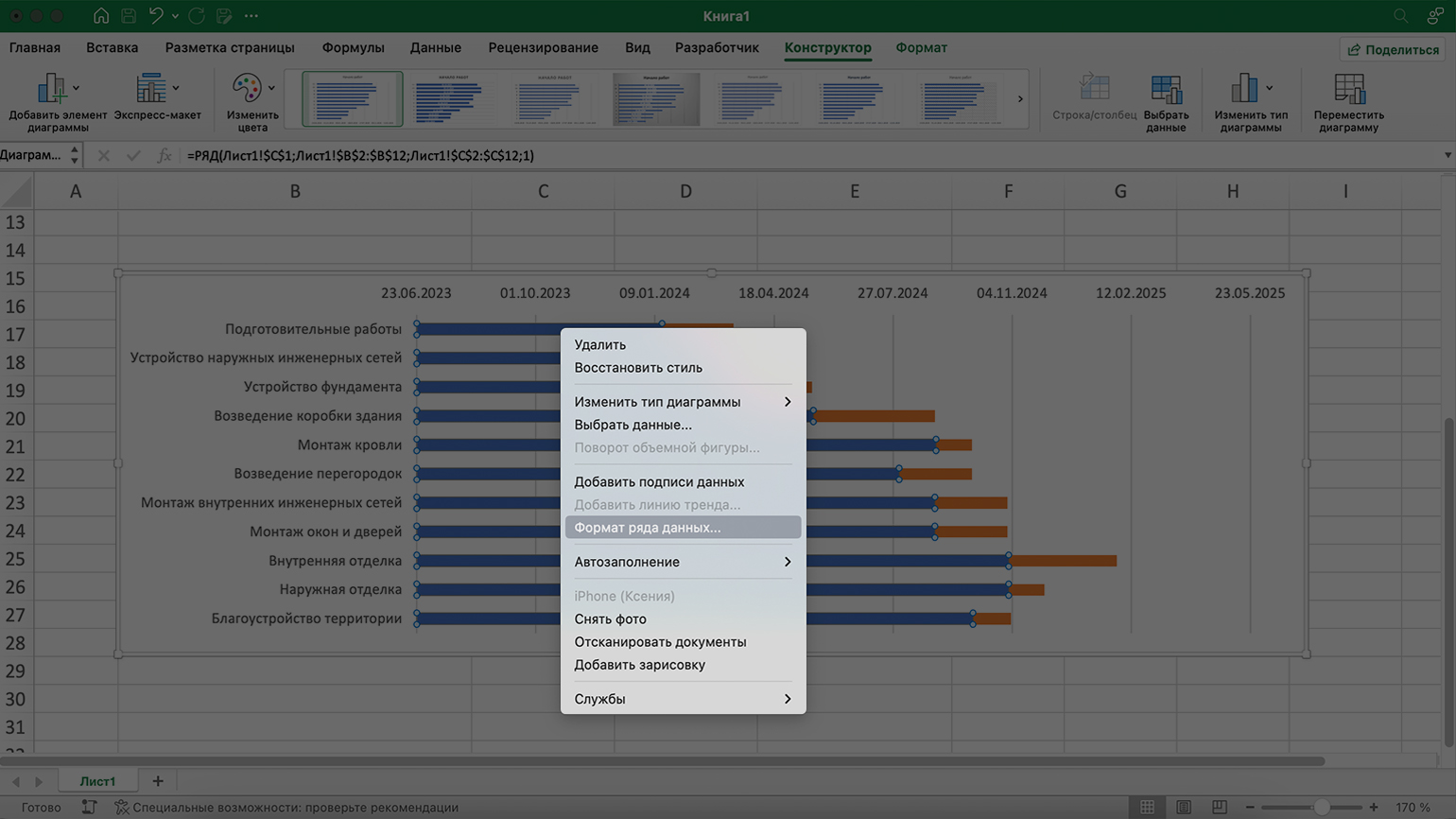Choose Формат ряда данных...
Viewport: 1456px width, 819px height.
pyautogui.click(x=683, y=527)
